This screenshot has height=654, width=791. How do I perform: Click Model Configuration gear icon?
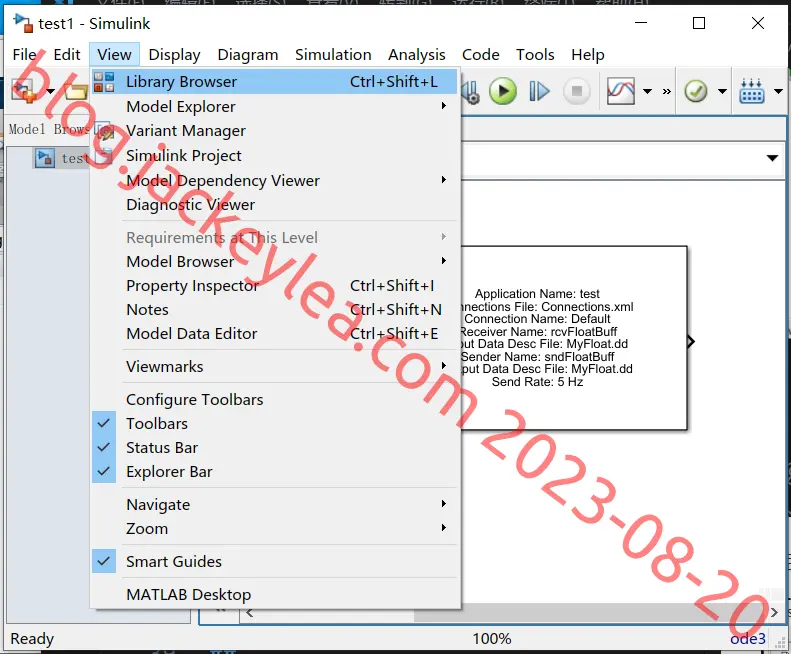(471, 92)
